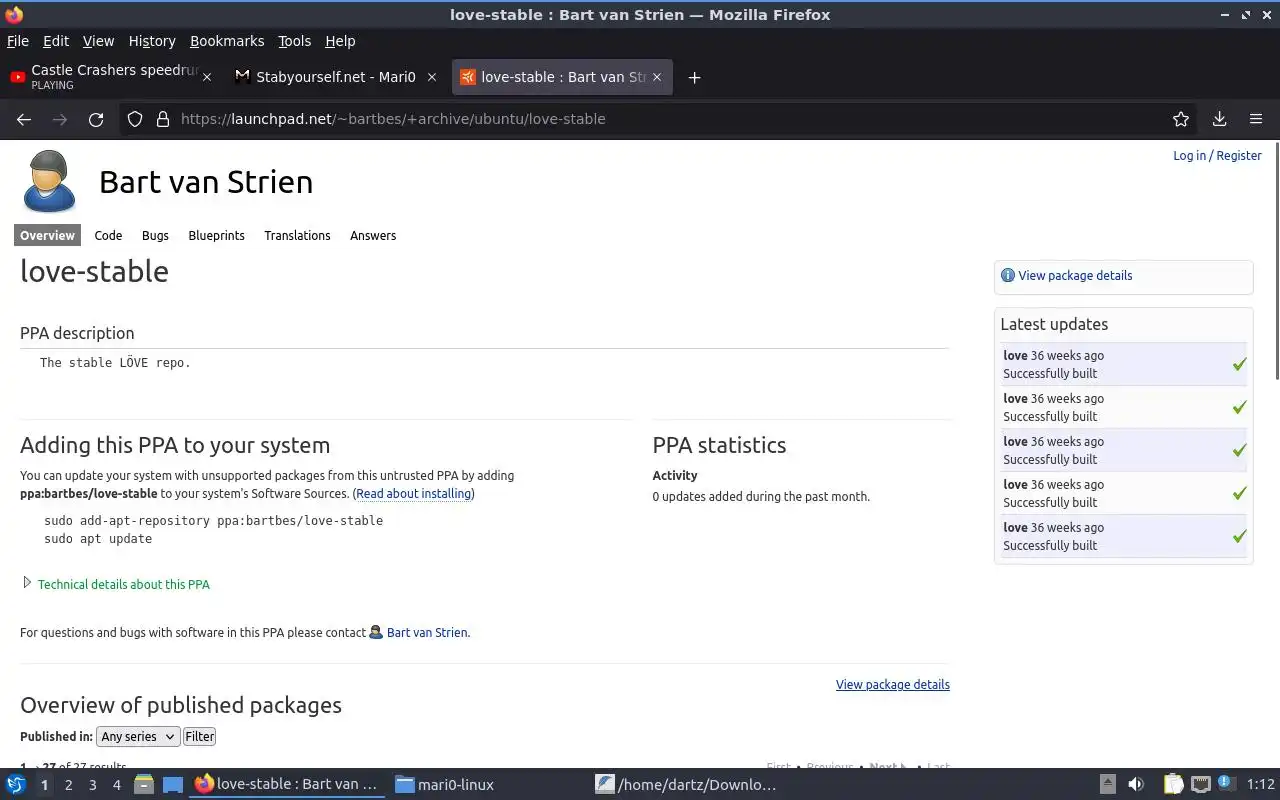Open the Firefox downloads panel
1280x800 pixels.
click(x=1219, y=119)
